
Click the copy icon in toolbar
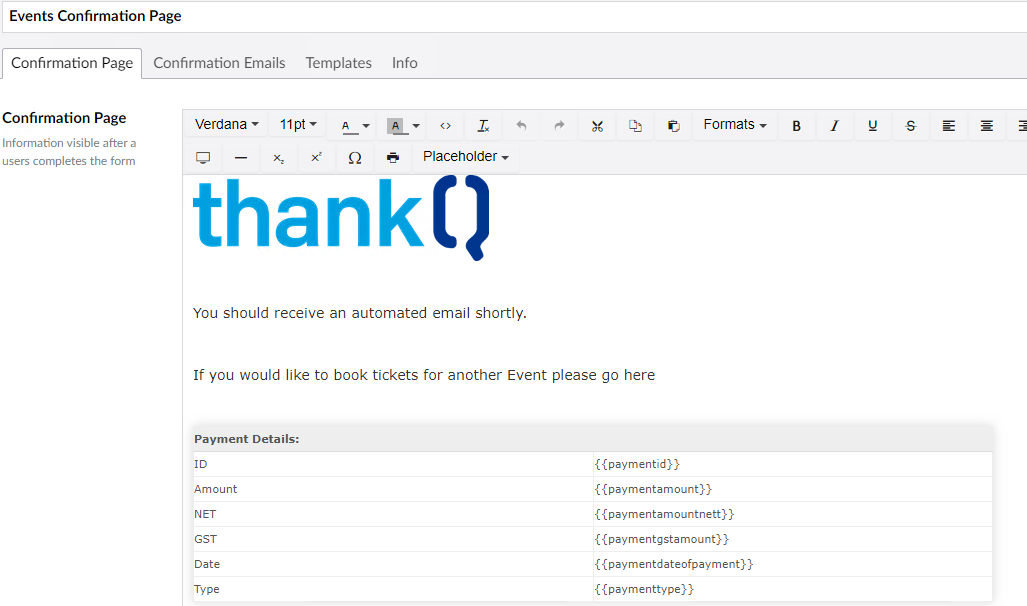click(635, 126)
